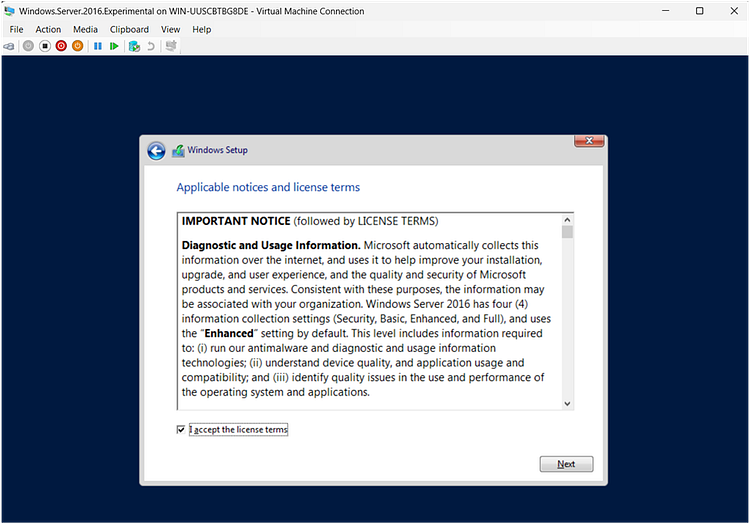Viewport: 750px width, 524px height.
Task: Minimize the Virtual Machine Connection window
Action: 665,11
